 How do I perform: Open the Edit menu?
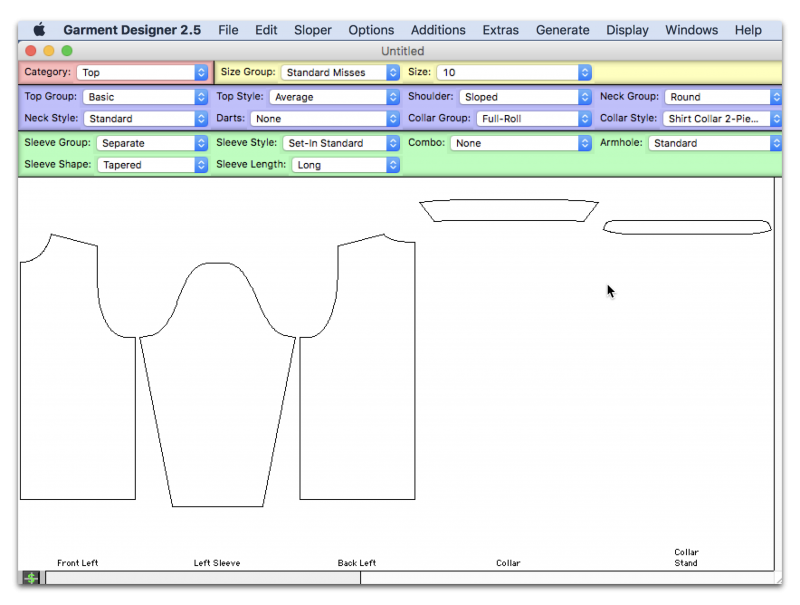click(x=266, y=30)
